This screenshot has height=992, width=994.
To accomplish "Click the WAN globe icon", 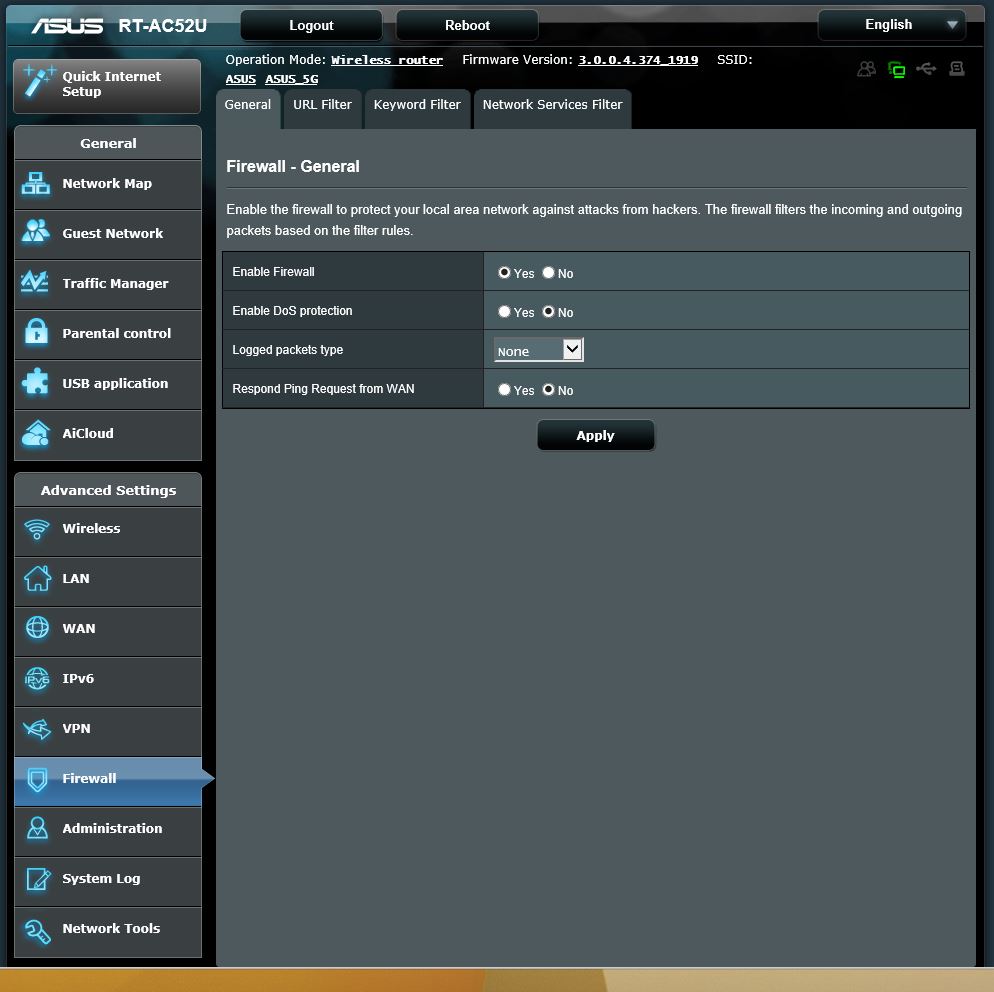I will pos(37,628).
